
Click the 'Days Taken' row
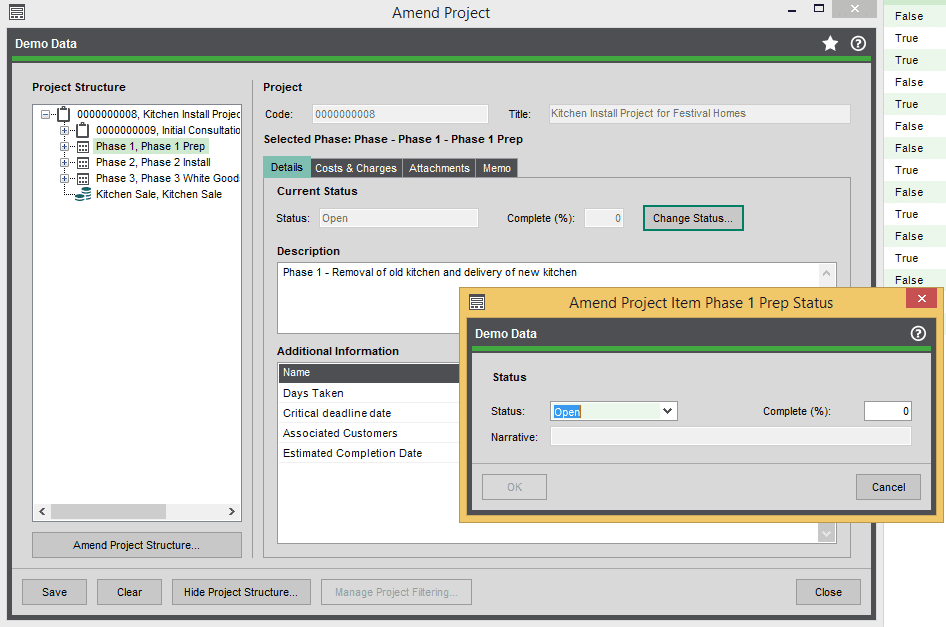tap(369, 393)
